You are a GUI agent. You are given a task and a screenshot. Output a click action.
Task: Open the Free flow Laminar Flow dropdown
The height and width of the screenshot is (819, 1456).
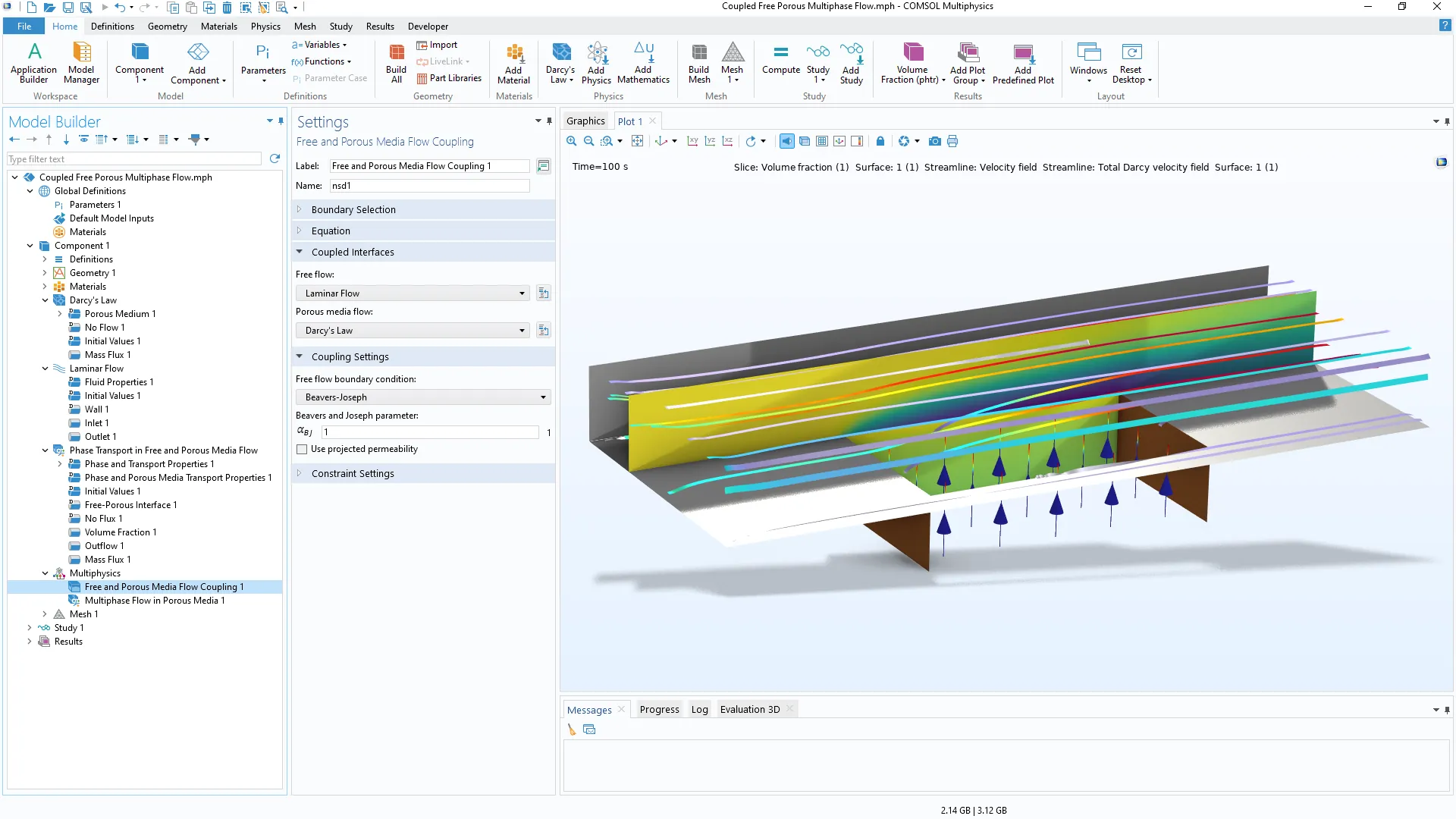[x=413, y=293]
